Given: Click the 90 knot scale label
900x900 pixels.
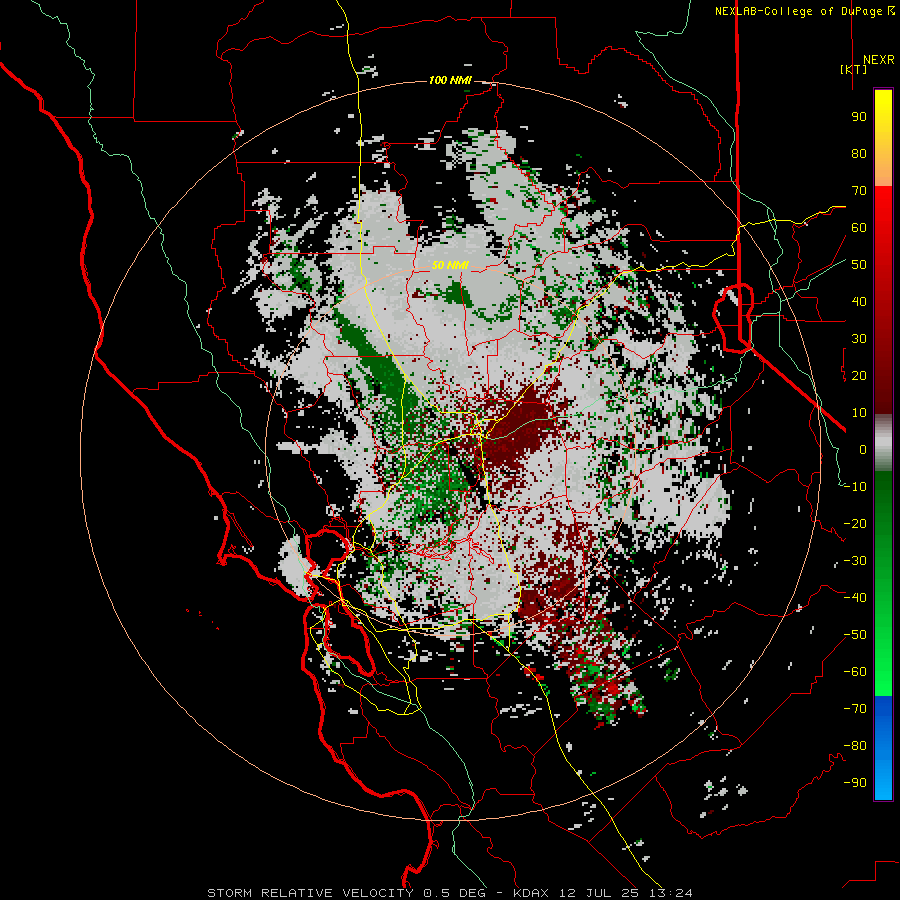Looking at the screenshot, I should pos(859,117).
